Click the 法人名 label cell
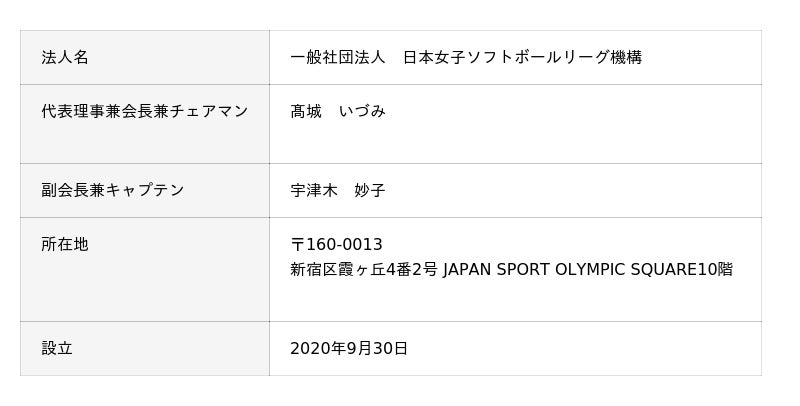 pos(65,57)
